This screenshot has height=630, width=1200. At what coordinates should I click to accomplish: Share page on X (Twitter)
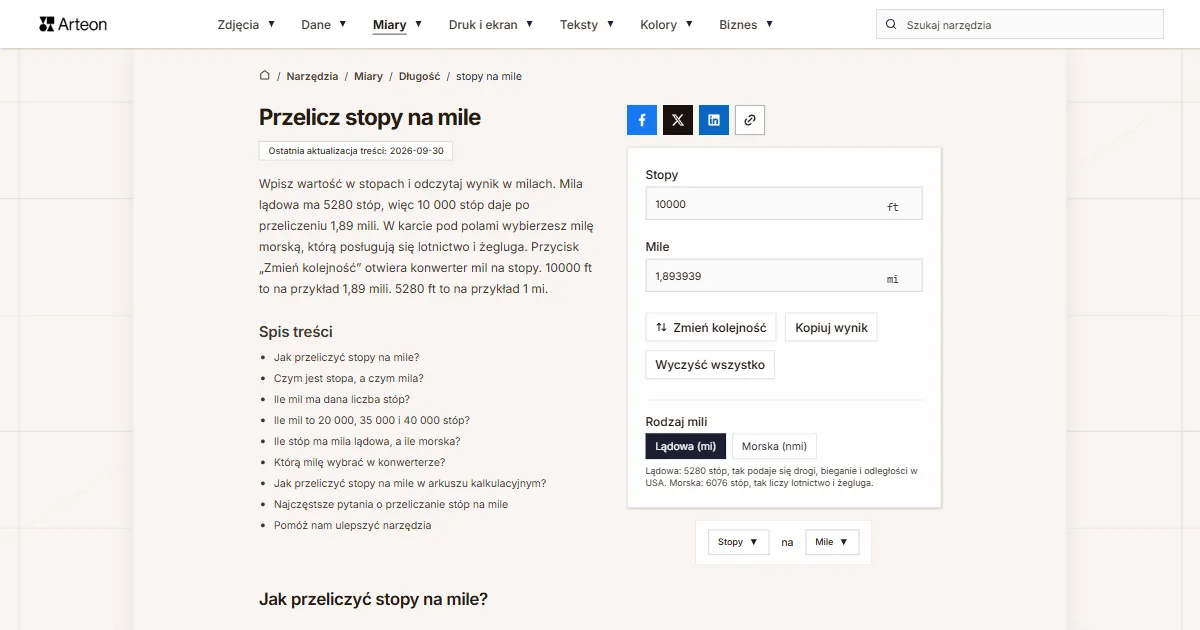pyautogui.click(x=678, y=120)
